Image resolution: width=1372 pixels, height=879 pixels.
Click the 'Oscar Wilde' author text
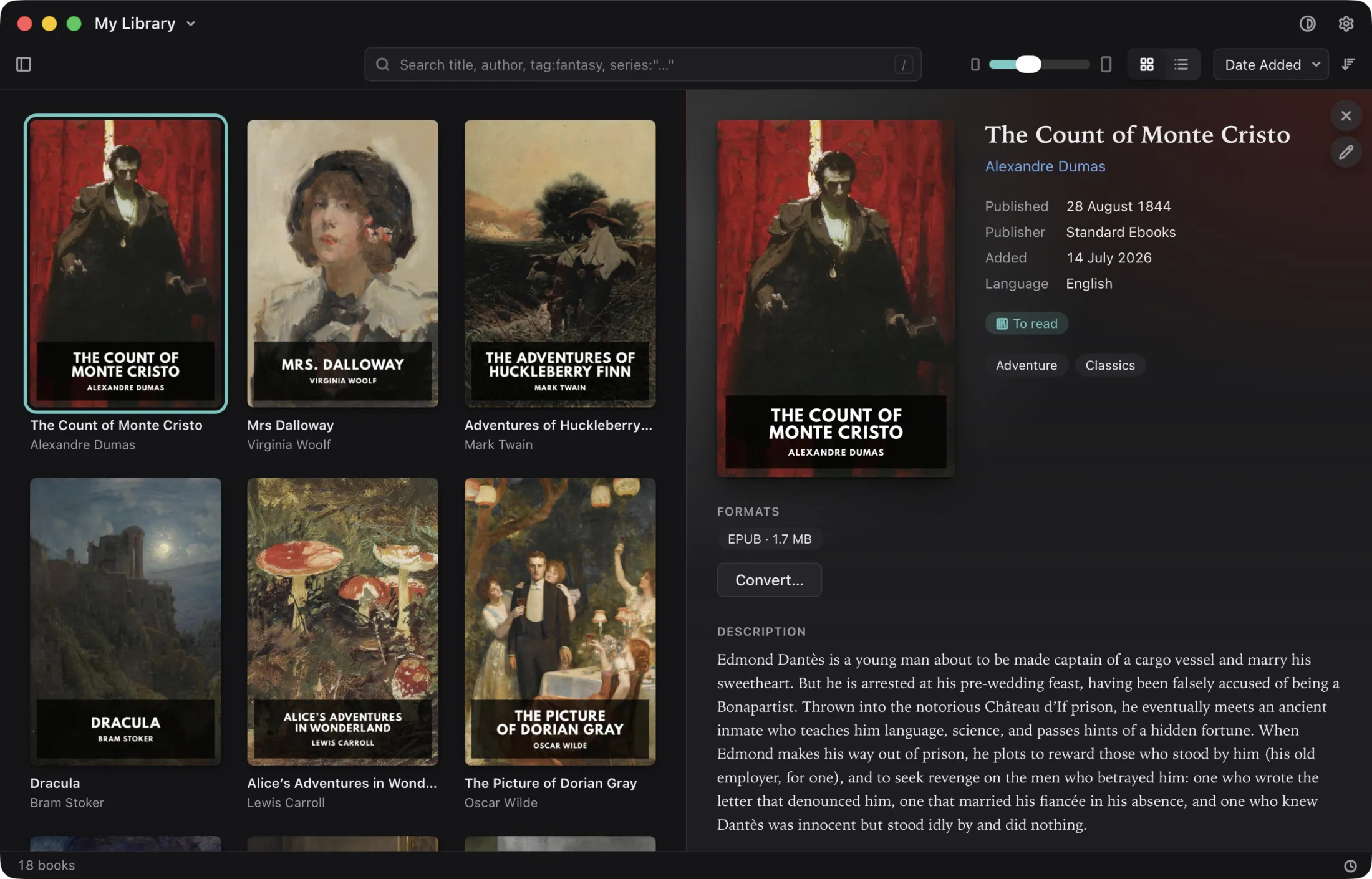500,803
